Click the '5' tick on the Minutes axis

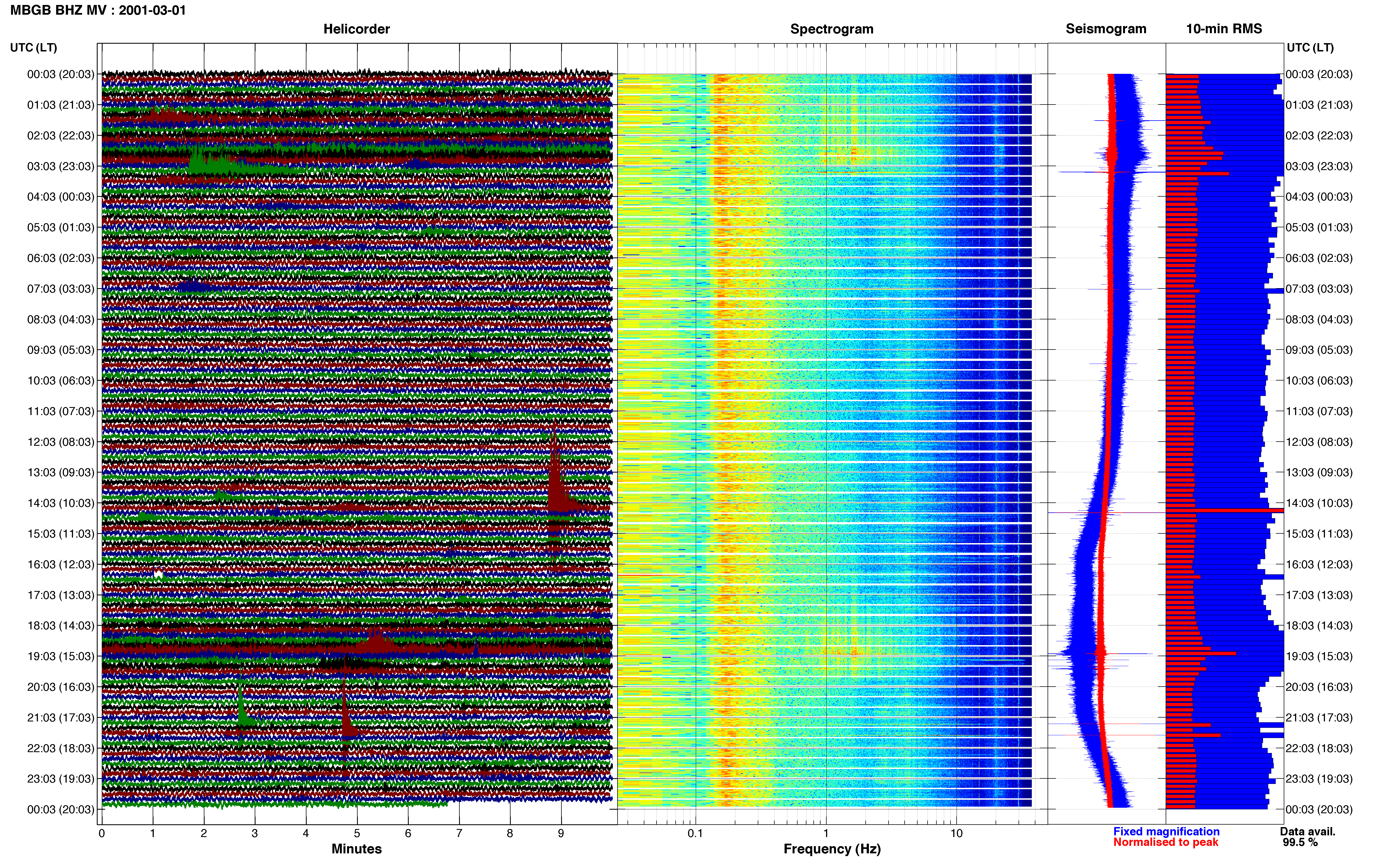pos(357,833)
